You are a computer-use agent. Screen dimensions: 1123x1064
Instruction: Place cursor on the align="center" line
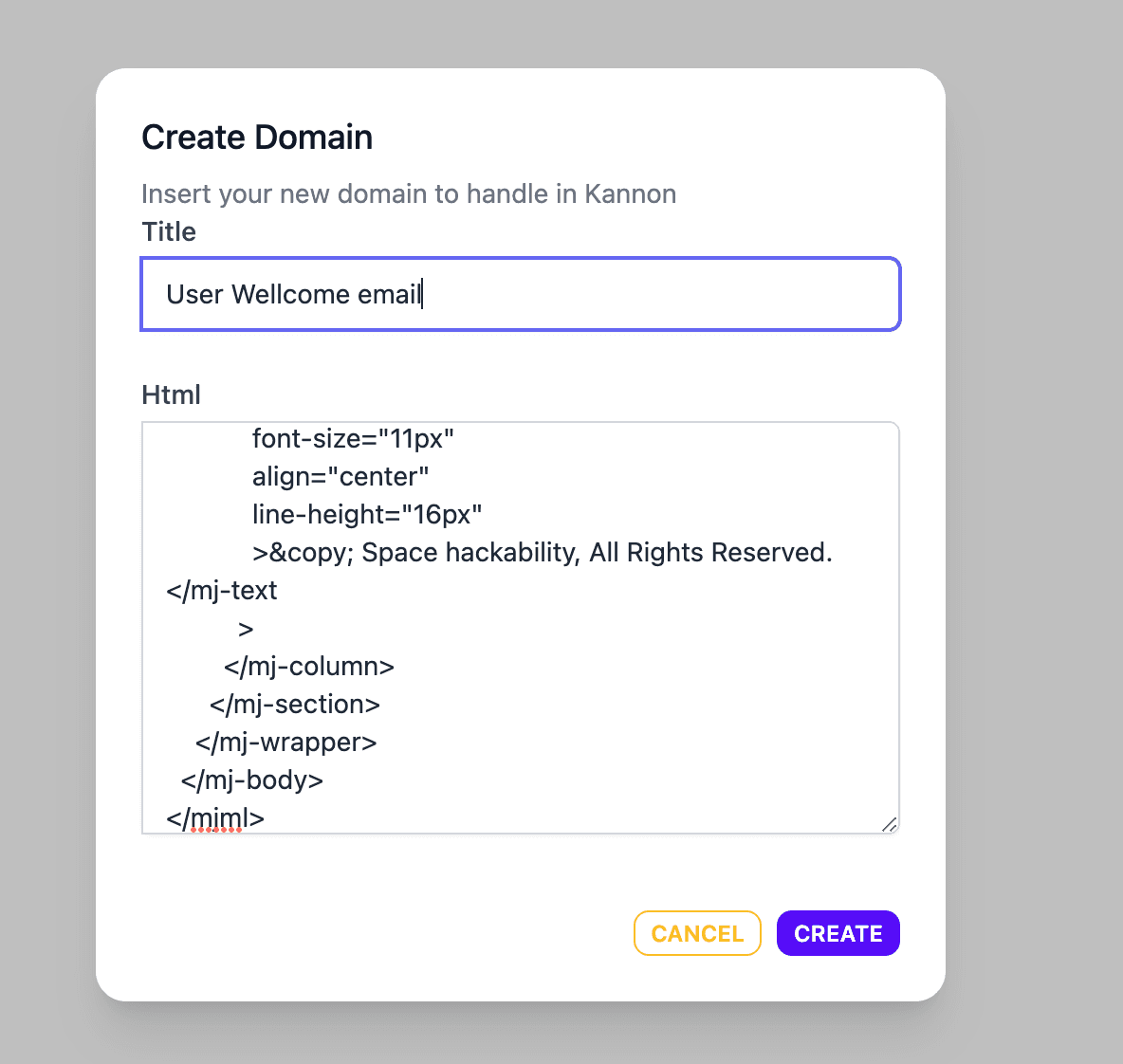341,477
